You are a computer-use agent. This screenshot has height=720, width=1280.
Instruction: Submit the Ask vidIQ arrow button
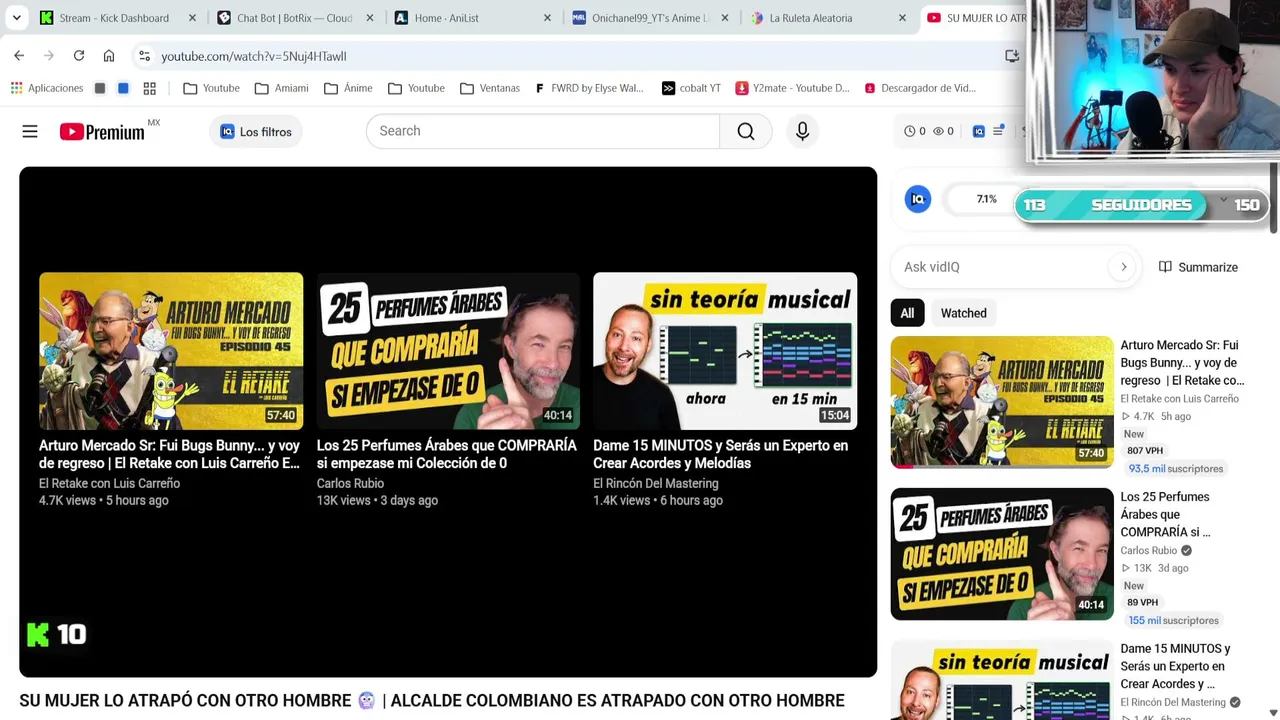pyautogui.click(x=1123, y=267)
